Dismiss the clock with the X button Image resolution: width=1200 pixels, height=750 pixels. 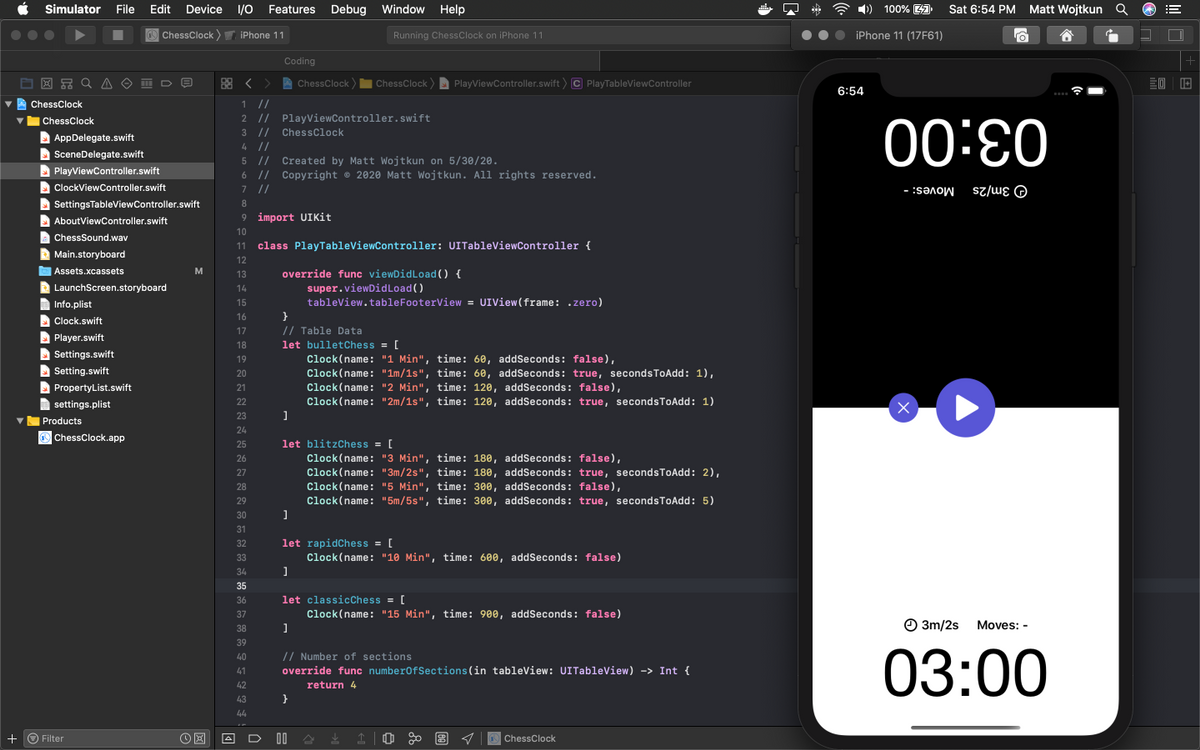[x=903, y=408]
